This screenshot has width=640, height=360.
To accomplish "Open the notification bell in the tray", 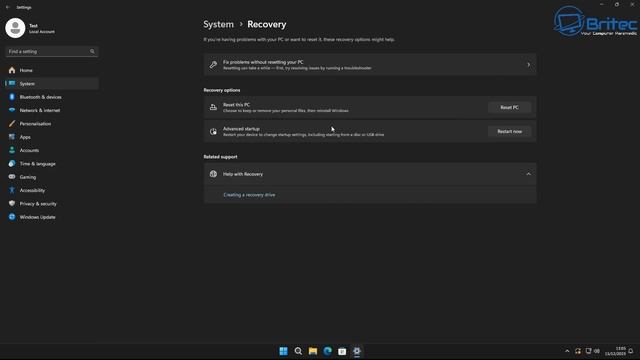I will click(631, 351).
